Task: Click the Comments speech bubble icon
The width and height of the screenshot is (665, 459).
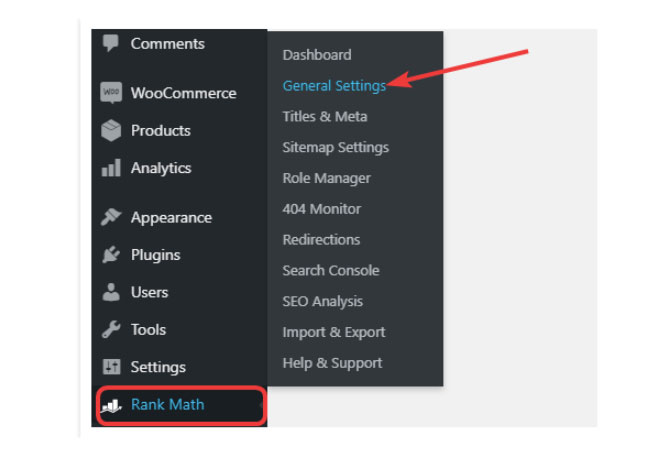Action: point(111,43)
